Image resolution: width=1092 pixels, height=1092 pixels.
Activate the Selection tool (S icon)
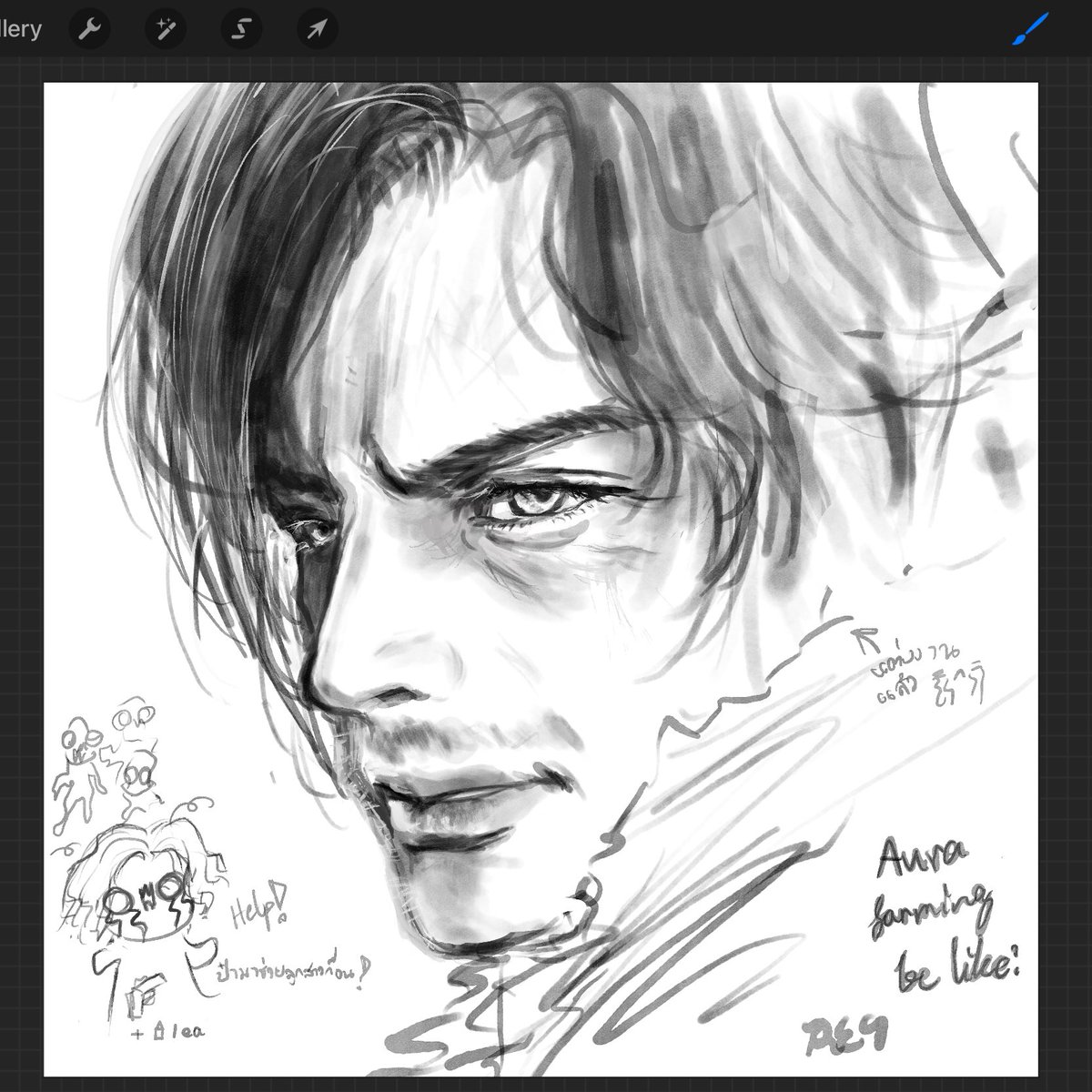point(241,30)
